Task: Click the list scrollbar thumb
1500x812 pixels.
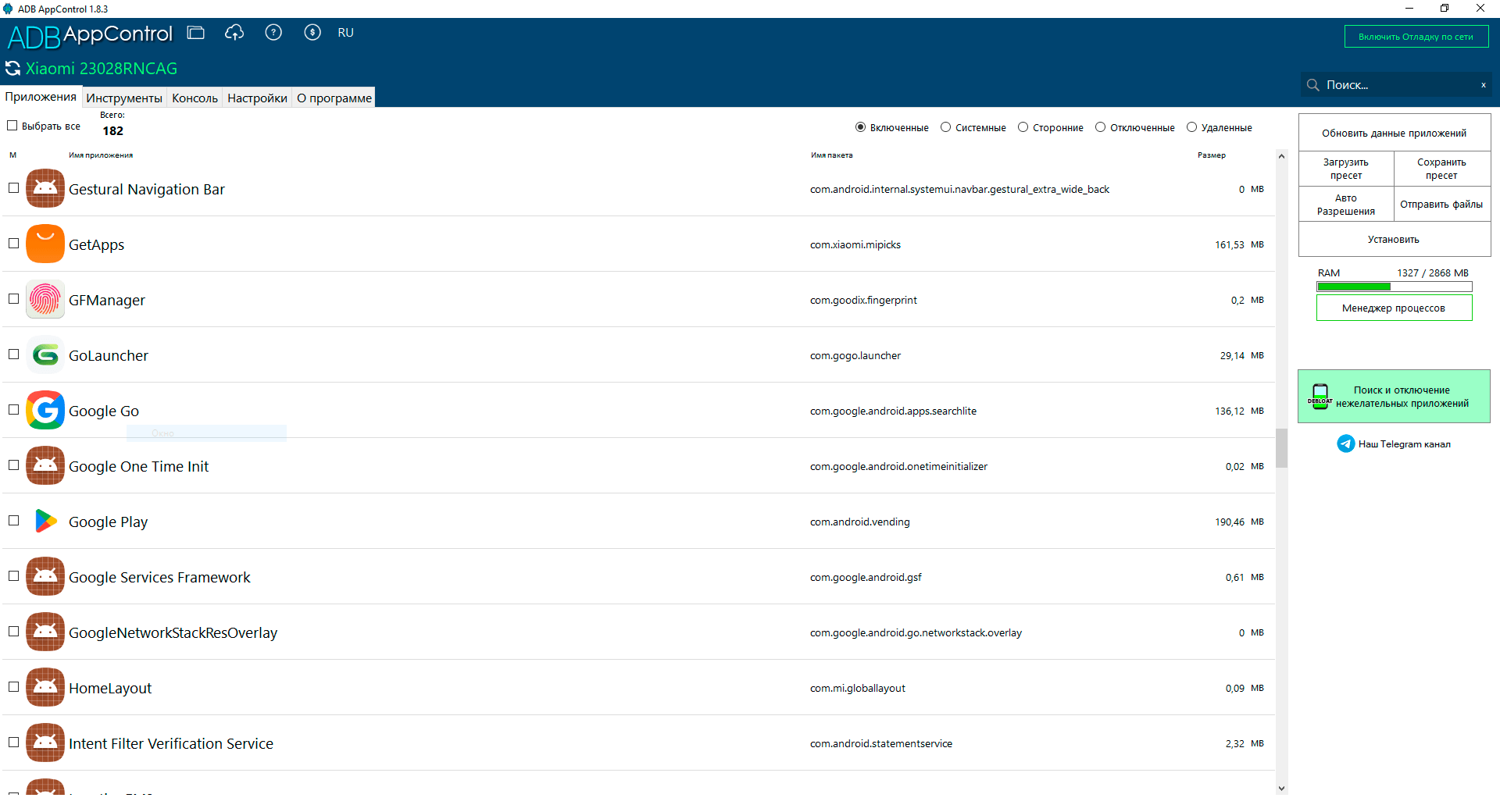Action: pyautogui.click(x=1281, y=448)
